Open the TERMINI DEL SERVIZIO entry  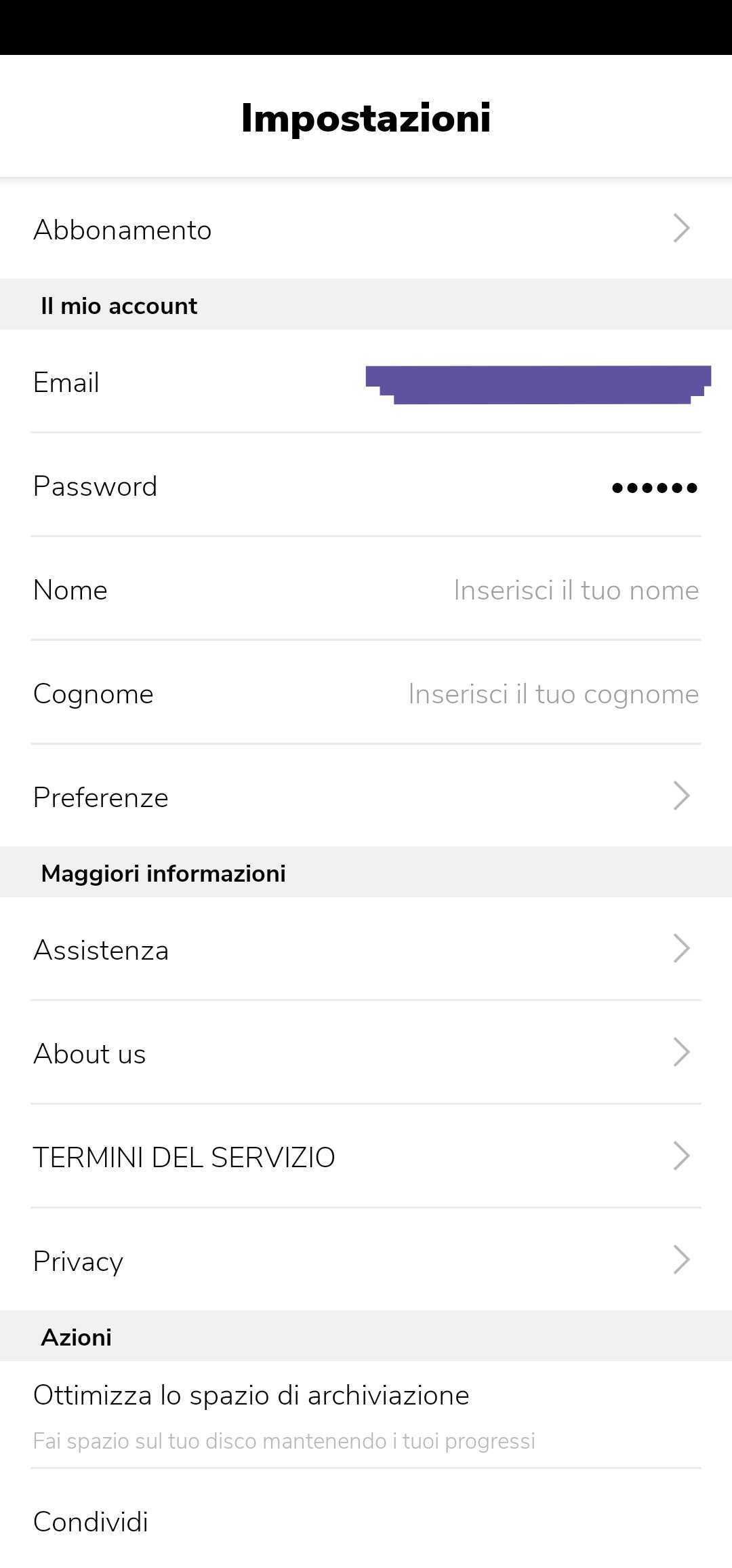[366, 1156]
